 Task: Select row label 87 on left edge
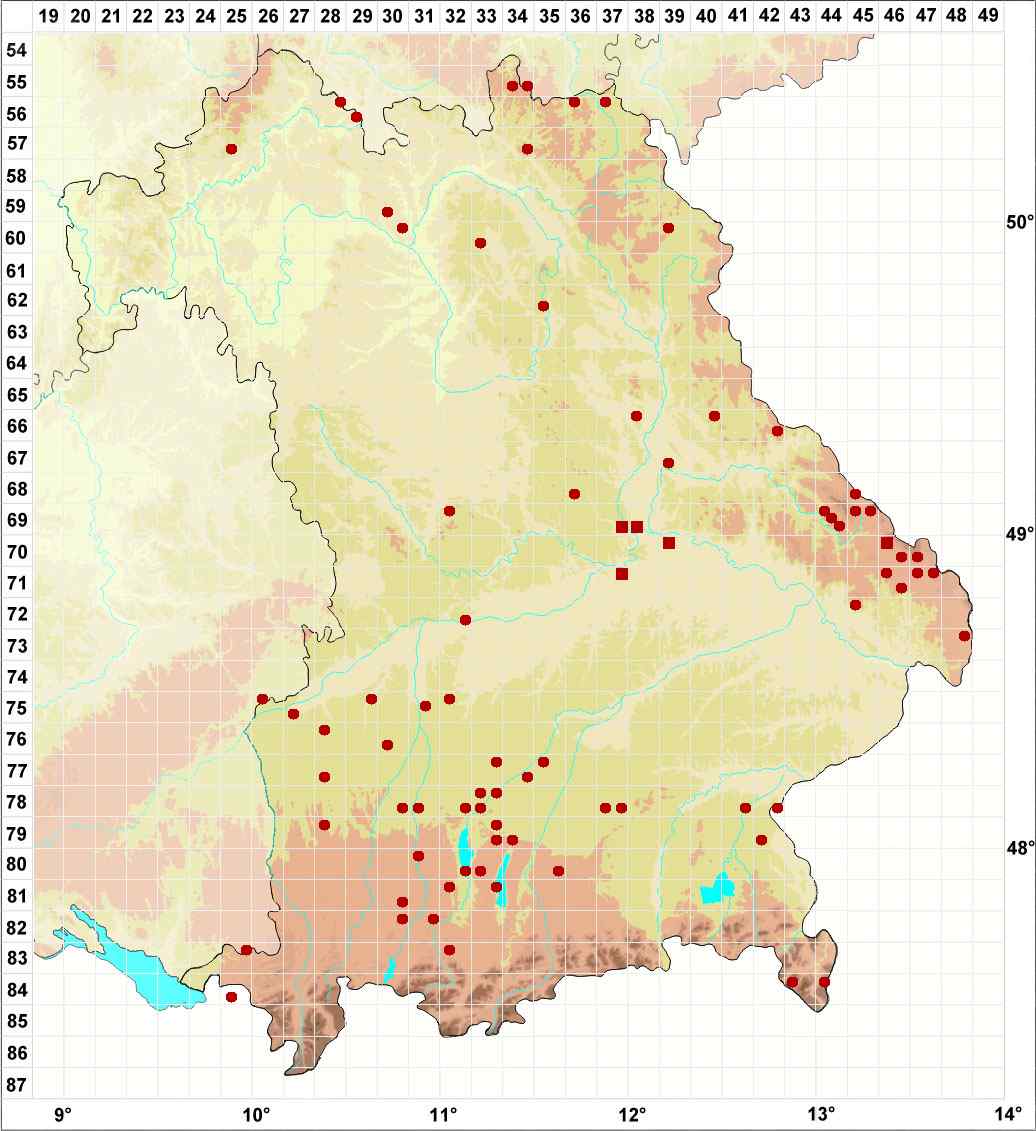click(x=17, y=1085)
